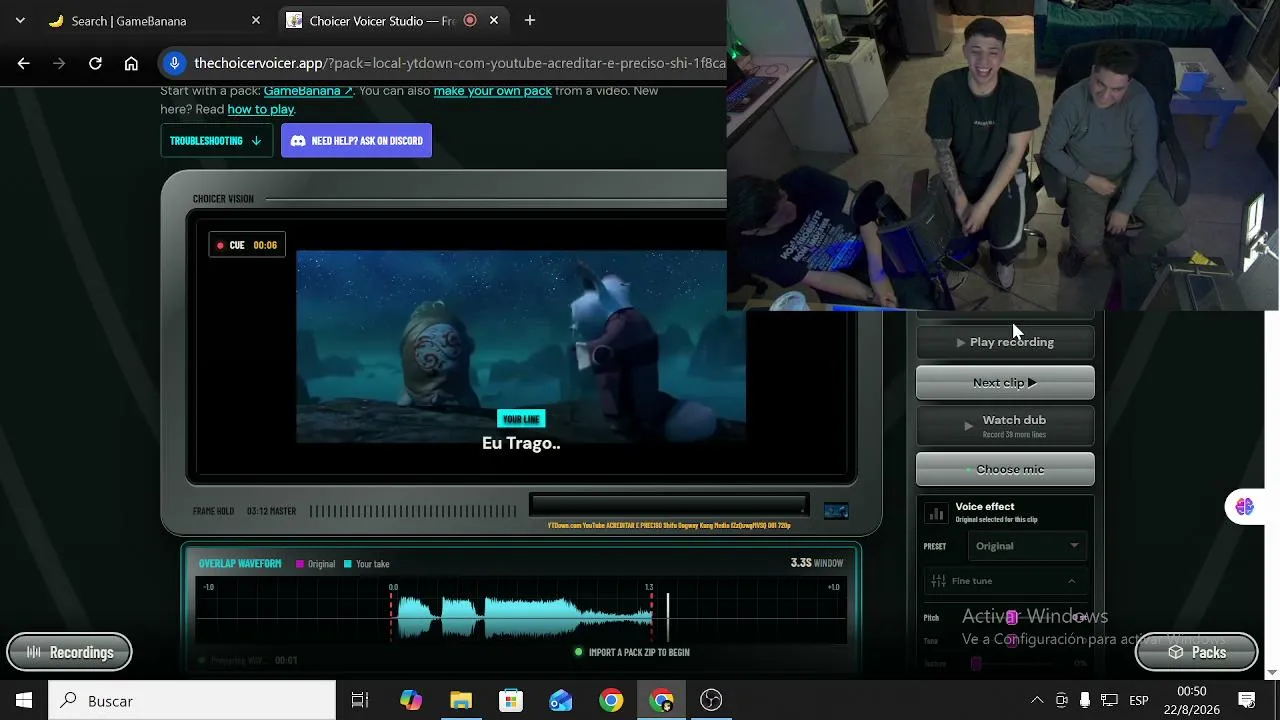Focus the address bar URL
Screen dimensions: 1280x720
click(x=460, y=63)
